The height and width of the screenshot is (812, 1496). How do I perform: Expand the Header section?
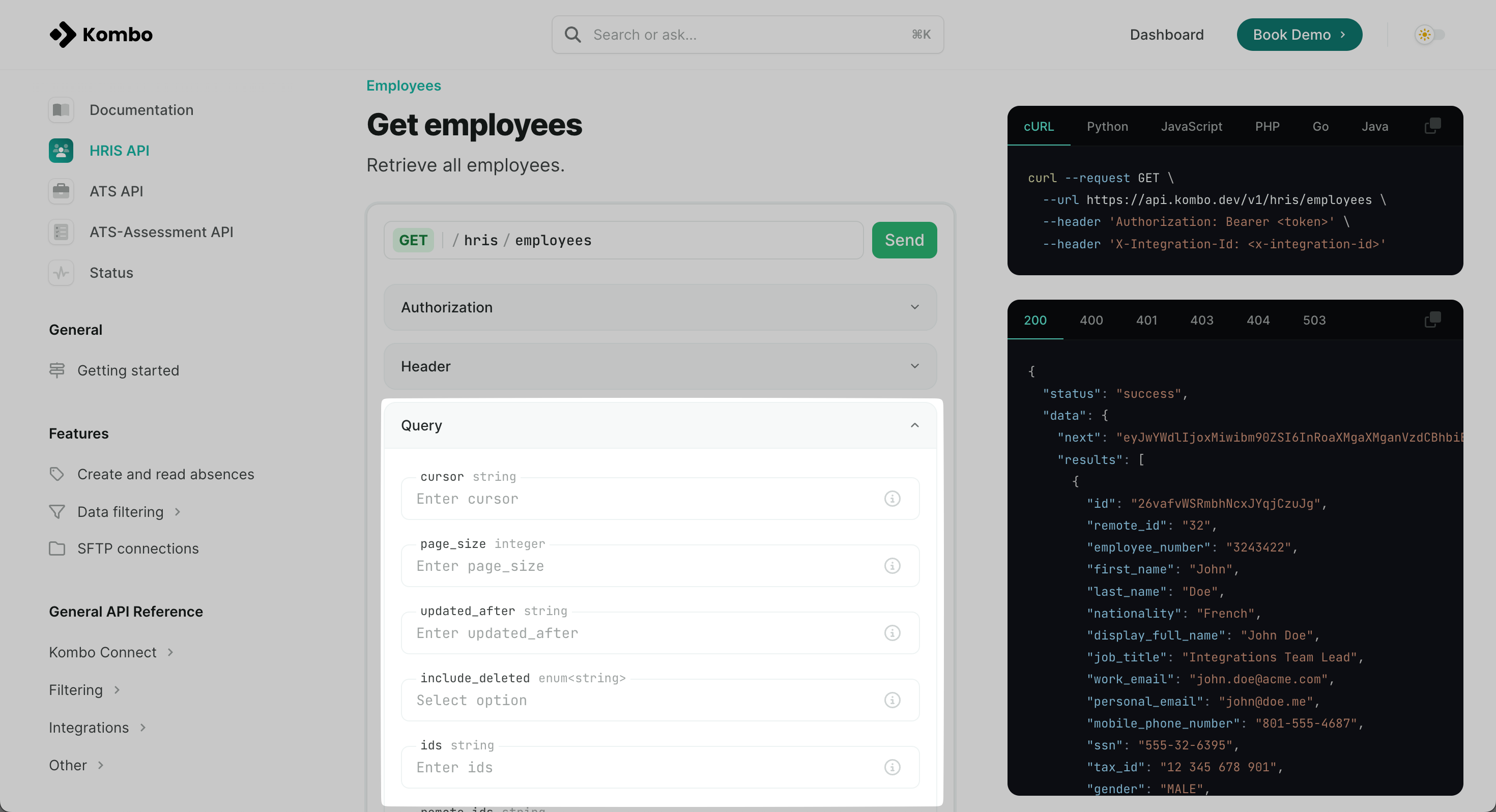click(660, 366)
